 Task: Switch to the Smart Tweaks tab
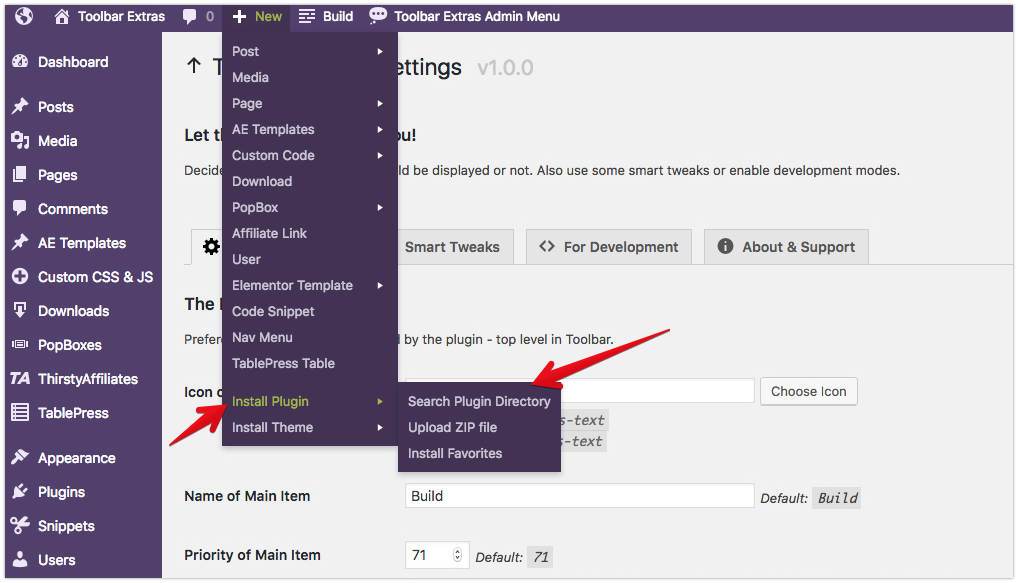pyautogui.click(x=455, y=247)
